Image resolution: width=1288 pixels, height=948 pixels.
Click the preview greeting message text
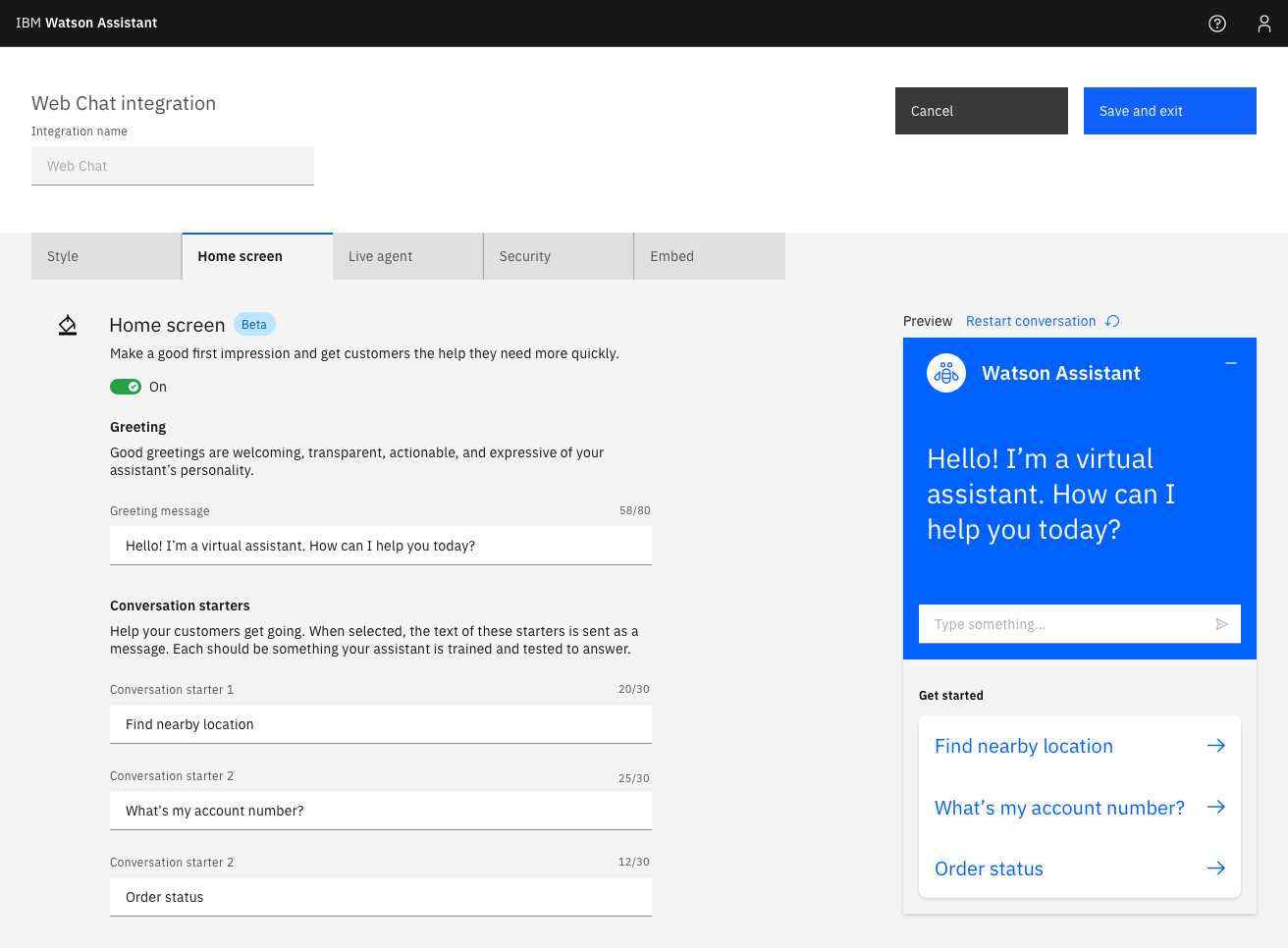1051,494
